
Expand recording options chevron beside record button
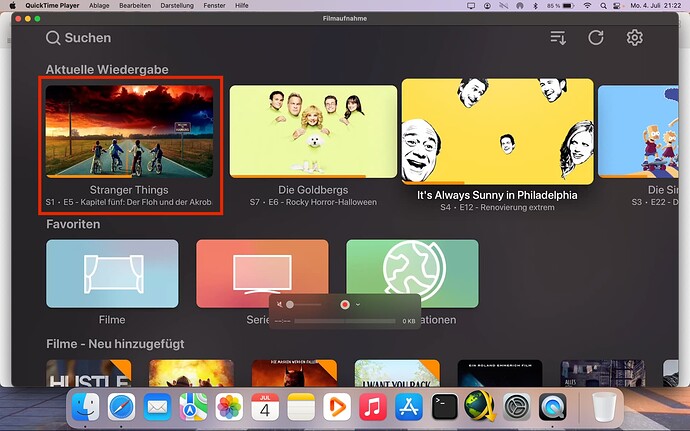(358, 305)
